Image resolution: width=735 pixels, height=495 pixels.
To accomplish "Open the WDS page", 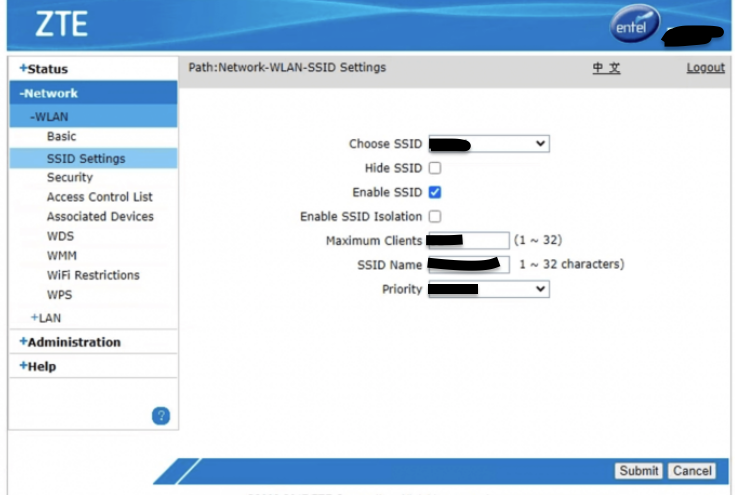I will coord(60,236).
